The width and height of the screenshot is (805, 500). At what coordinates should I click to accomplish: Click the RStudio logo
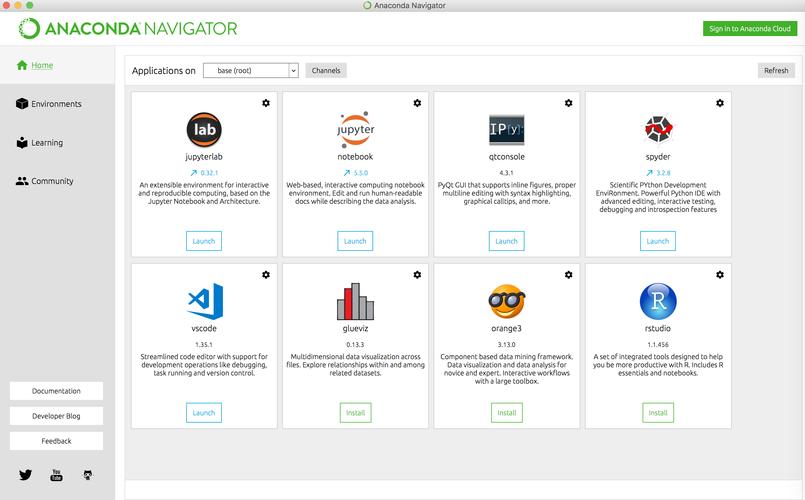(x=658, y=301)
